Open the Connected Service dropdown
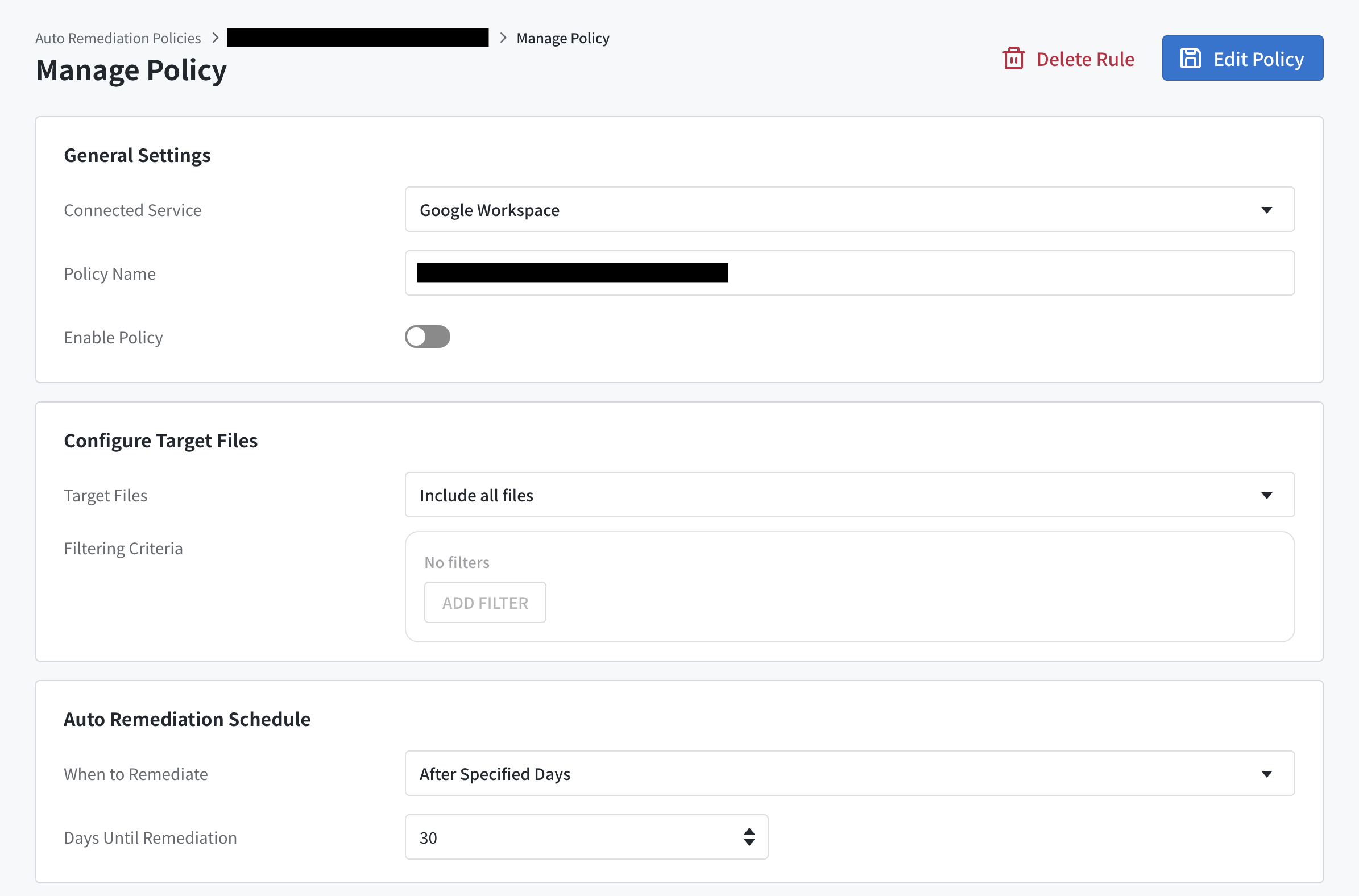The width and height of the screenshot is (1359, 896). click(849, 210)
